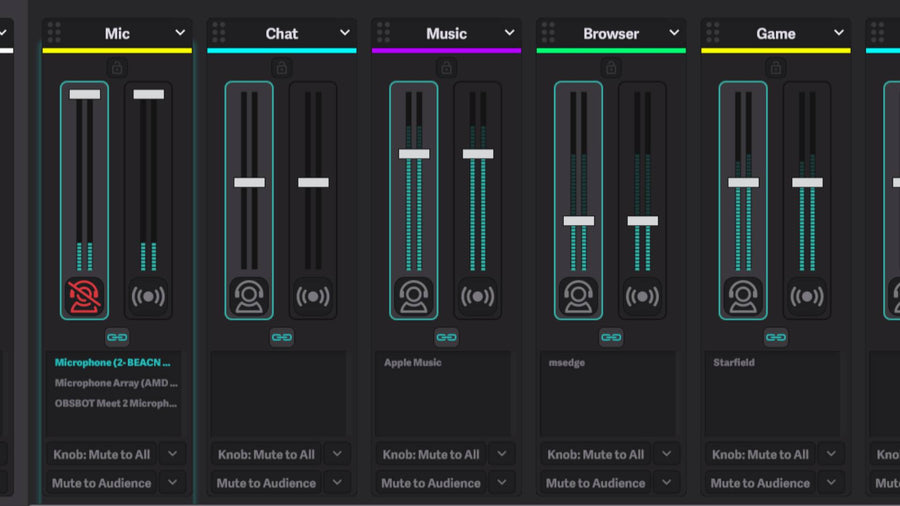Toggle the Mic channel link icon
The width and height of the screenshot is (900, 506).
point(117,337)
